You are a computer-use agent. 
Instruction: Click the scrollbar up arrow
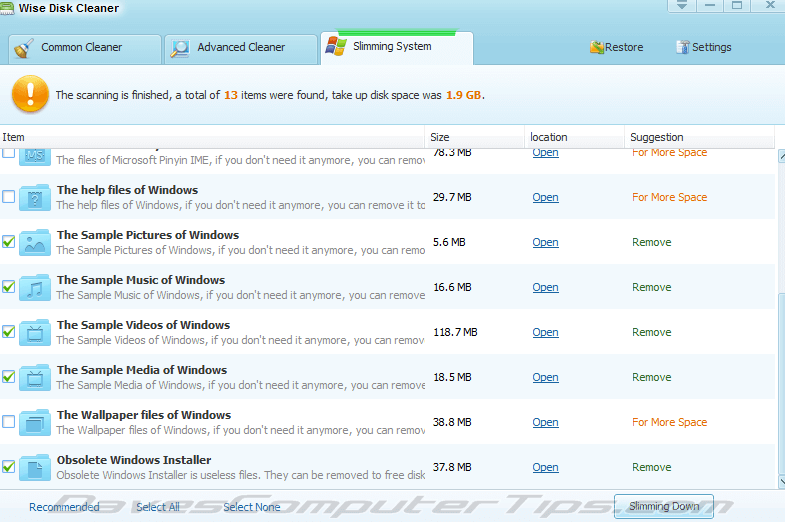click(x=781, y=156)
